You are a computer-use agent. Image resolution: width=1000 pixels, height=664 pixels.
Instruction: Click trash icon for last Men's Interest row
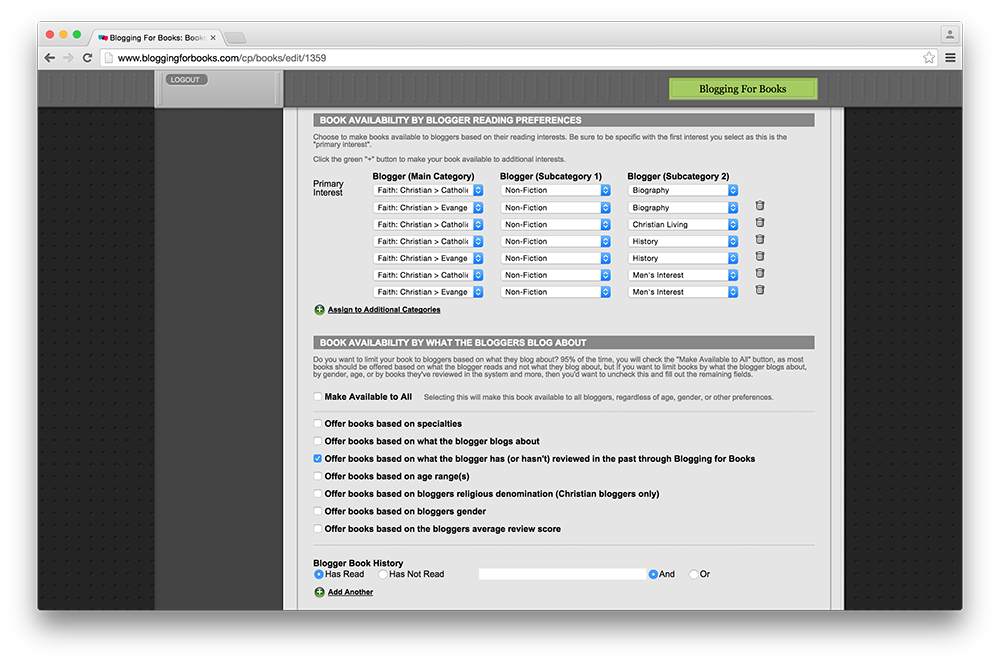tap(760, 291)
